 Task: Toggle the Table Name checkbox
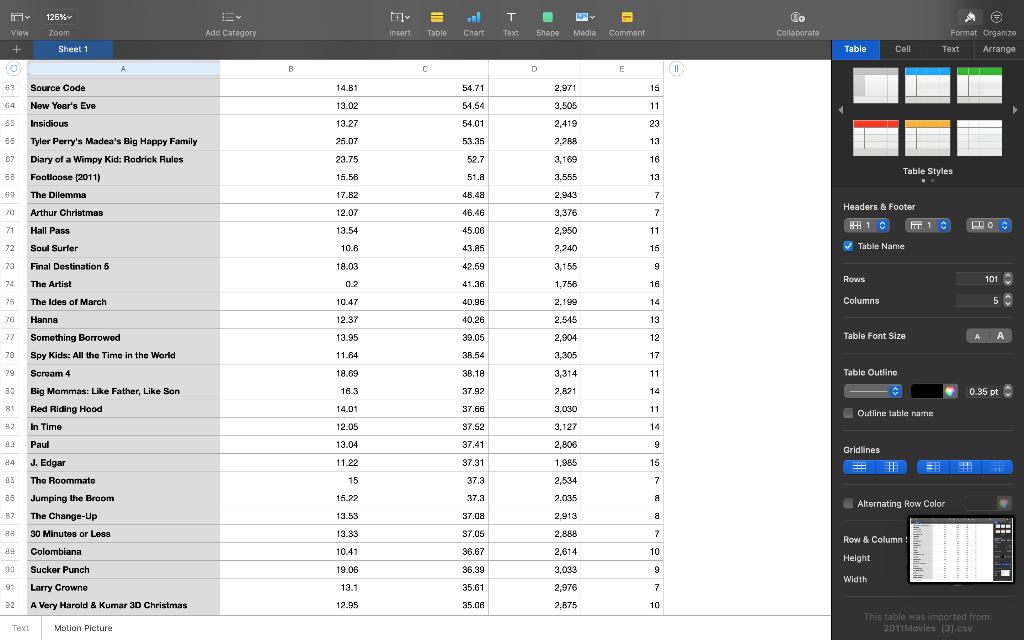(848, 246)
